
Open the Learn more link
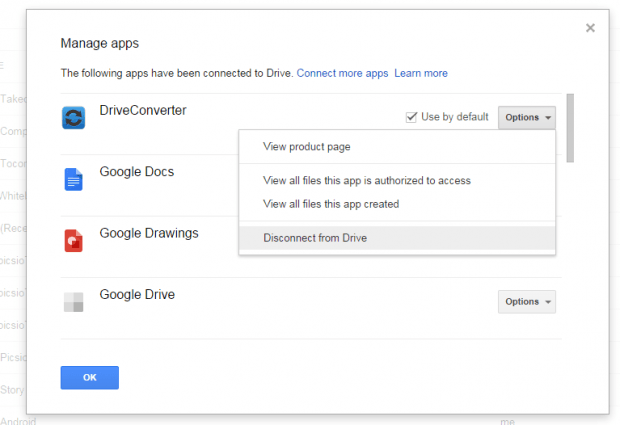point(421,74)
